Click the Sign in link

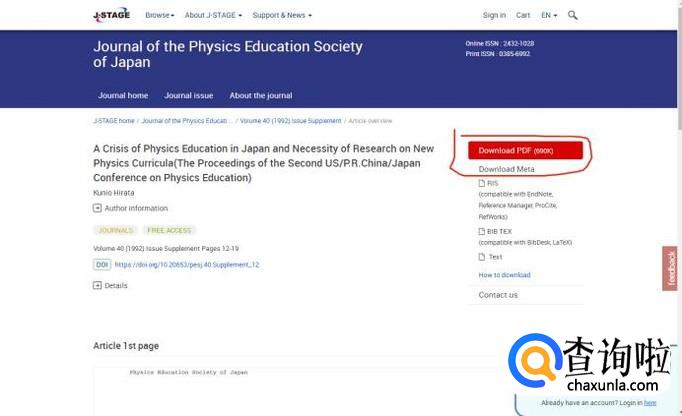click(x=494, y=15)
